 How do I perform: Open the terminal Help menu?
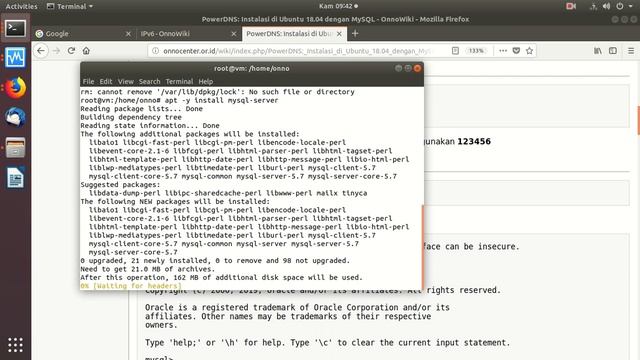pos(206,81)
